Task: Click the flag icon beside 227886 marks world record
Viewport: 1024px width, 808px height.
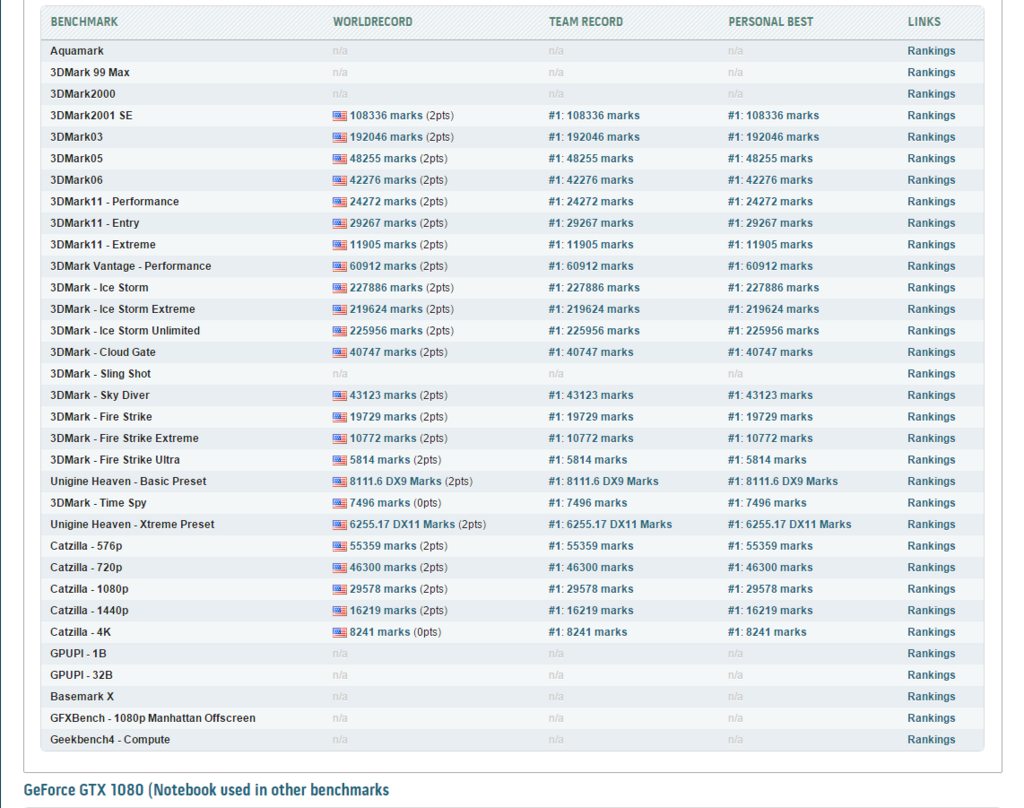Action: coord(340,288)
